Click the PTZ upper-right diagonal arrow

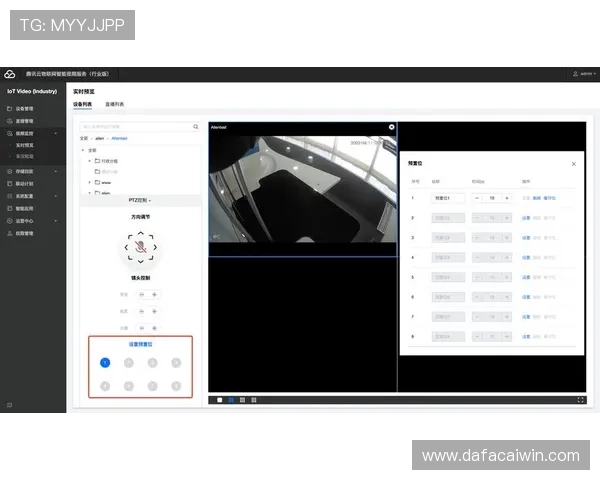151,237
